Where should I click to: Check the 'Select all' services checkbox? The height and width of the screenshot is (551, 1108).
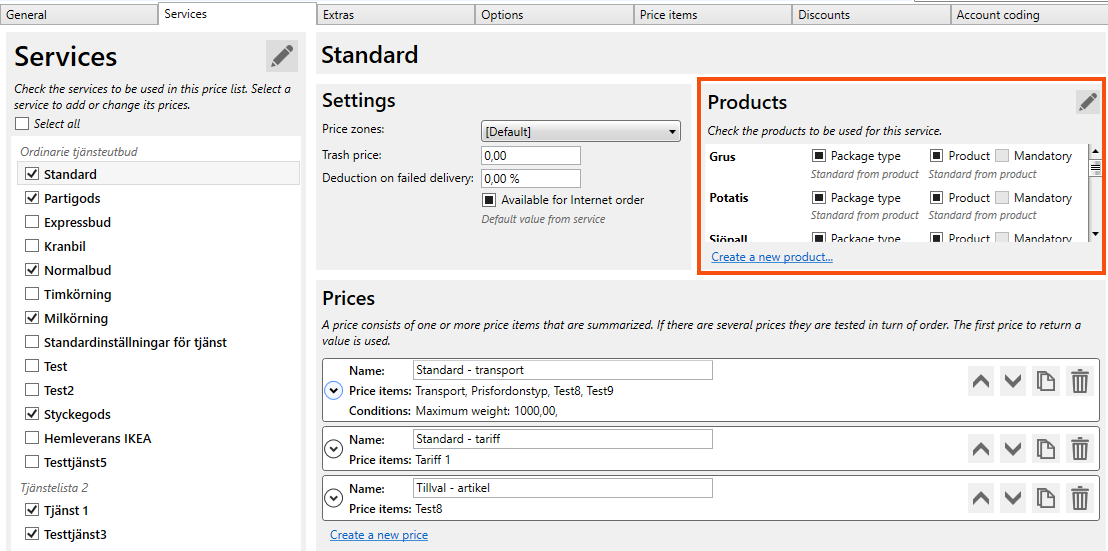[x=22, y=124]
